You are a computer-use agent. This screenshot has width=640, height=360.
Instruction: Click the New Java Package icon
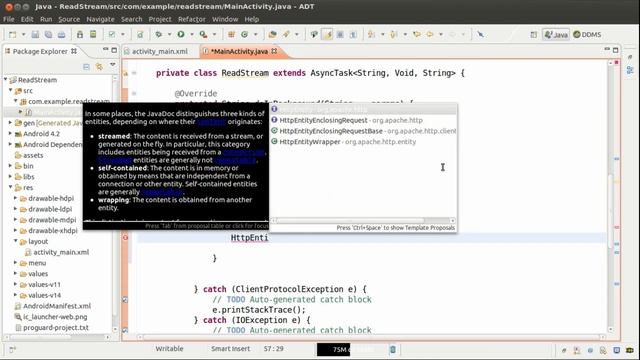coord(231,35)
